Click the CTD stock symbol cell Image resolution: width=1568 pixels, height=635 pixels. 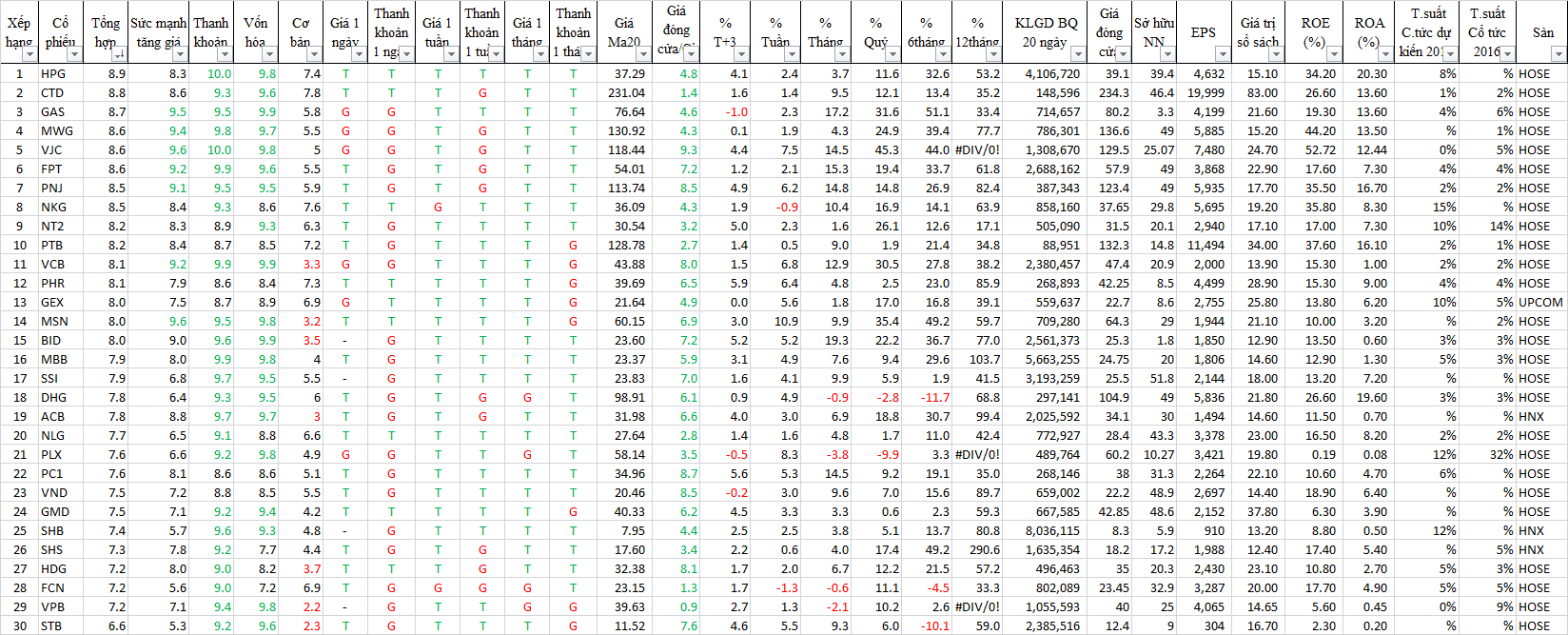click(x=61, y=92)
